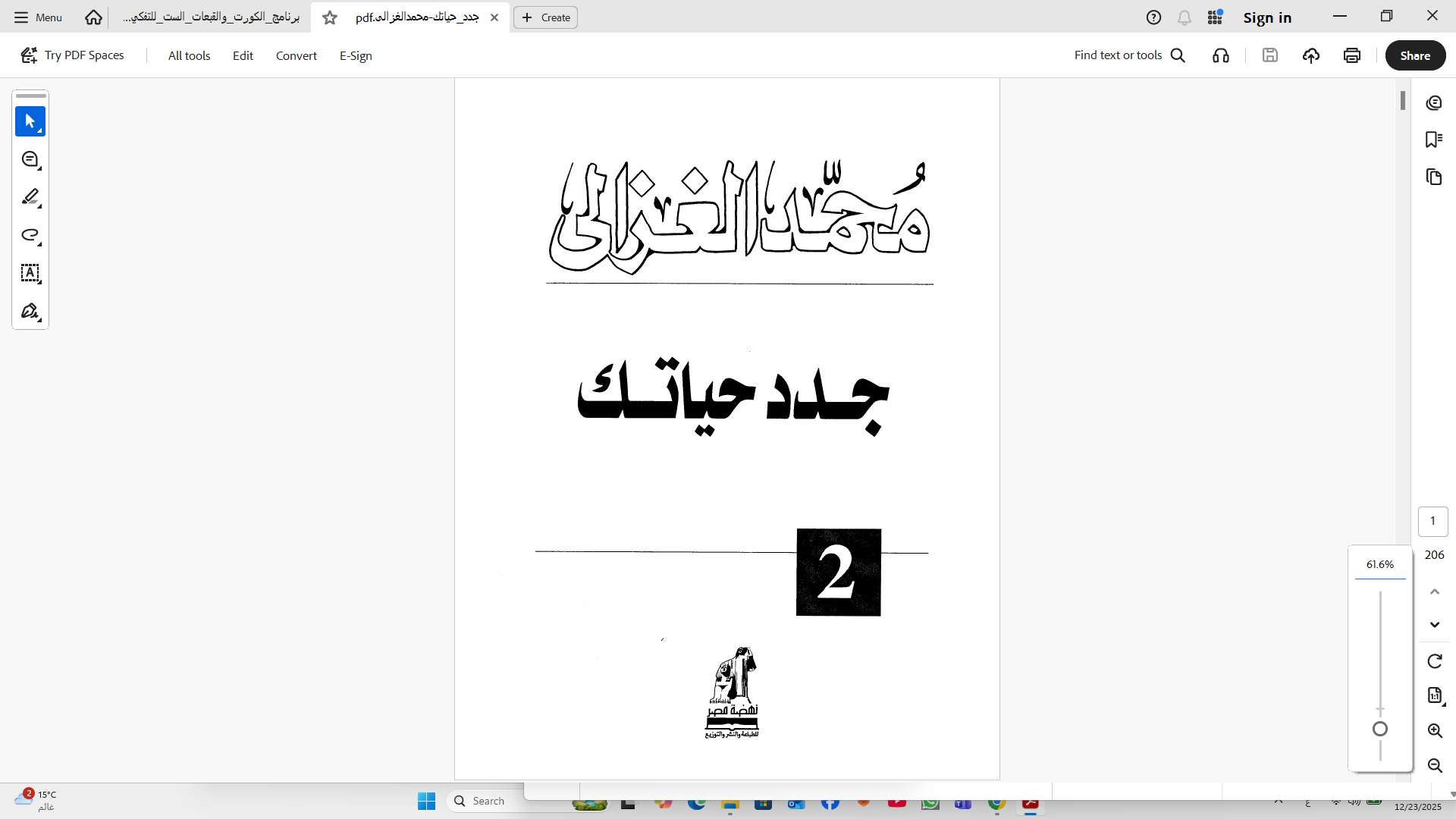The height and width of the screenshot is (819, 1456).
Task: Open the All tools tab
Action: click(x=189, y=55)
